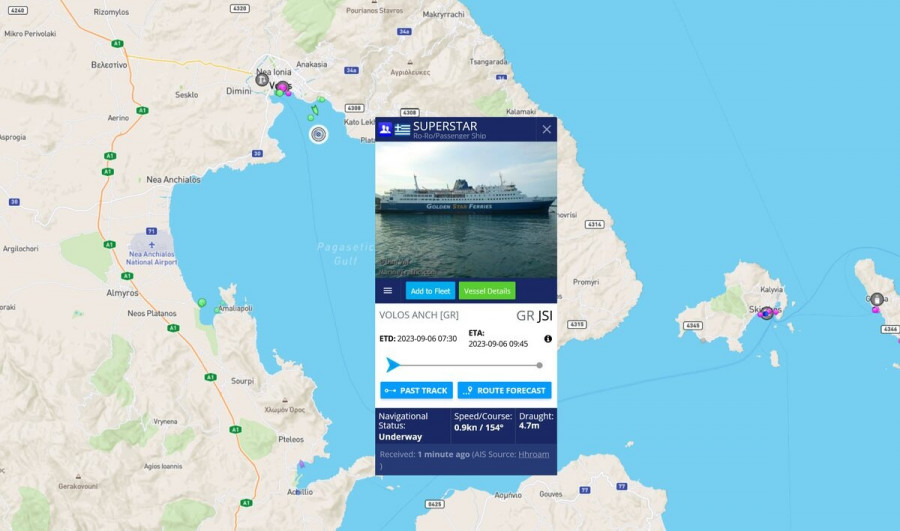Open Vessel Details
The image size is (900, 531).
coord(487,291)
